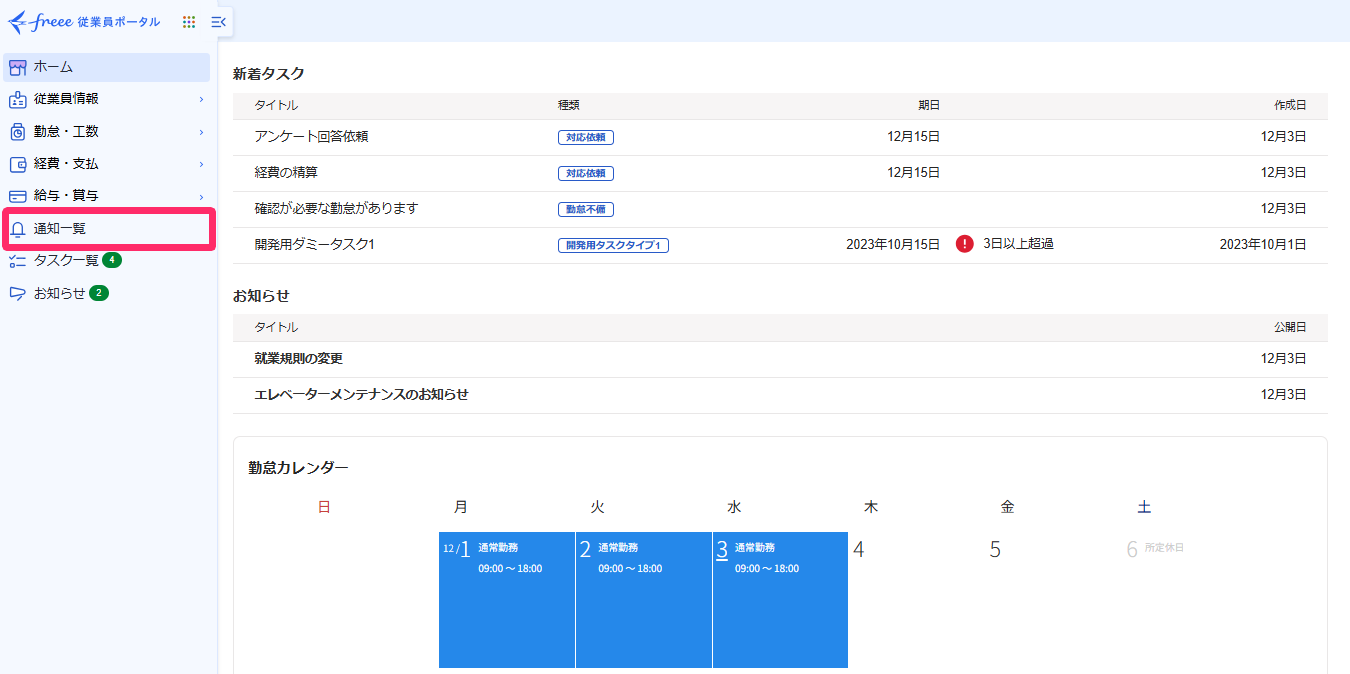The width and height of the screenshot is (1350, 674).
Task: Select the ホーム house icon
Action: click(x=17, y=67)
